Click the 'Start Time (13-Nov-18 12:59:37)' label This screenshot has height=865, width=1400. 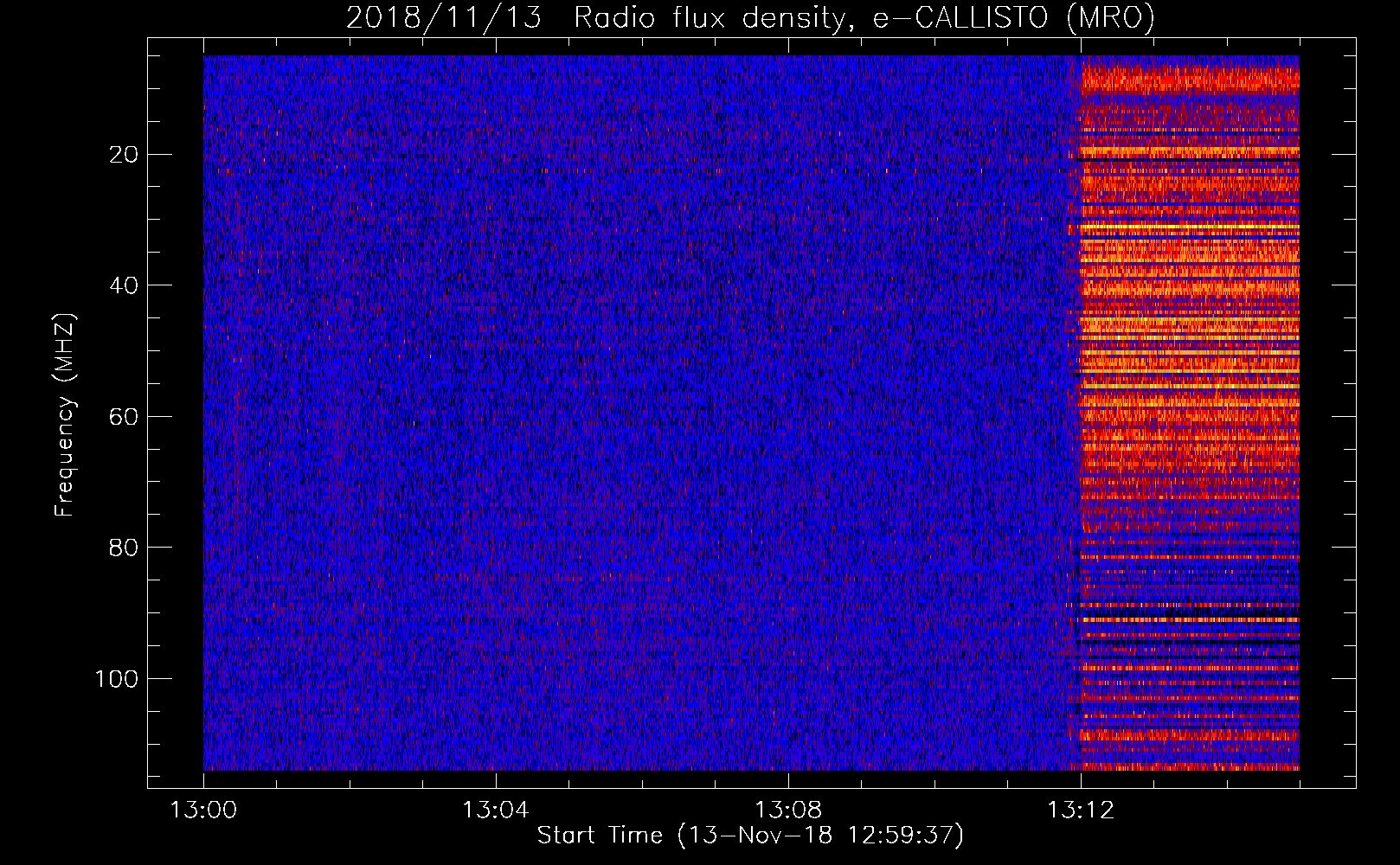point(750,836)
